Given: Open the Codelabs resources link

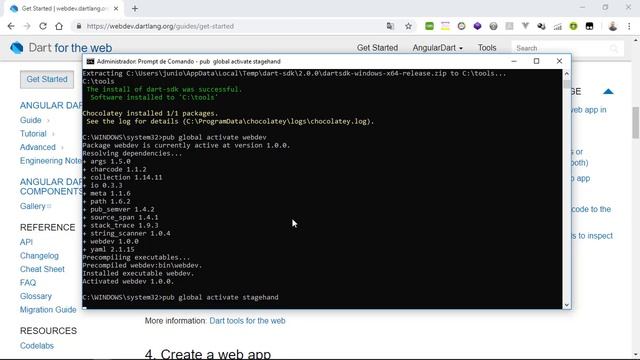Looking at the screenshot, I should pos(37,345).
